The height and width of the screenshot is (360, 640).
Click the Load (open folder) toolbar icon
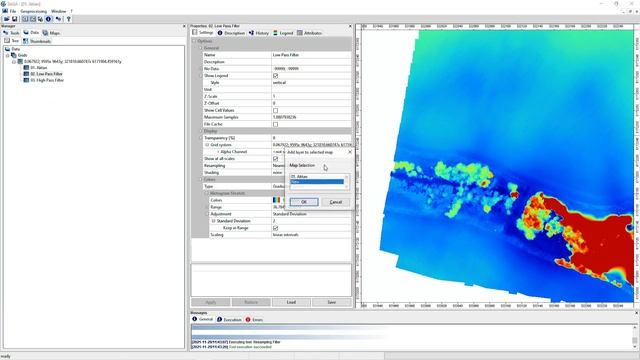click(7, 19)
